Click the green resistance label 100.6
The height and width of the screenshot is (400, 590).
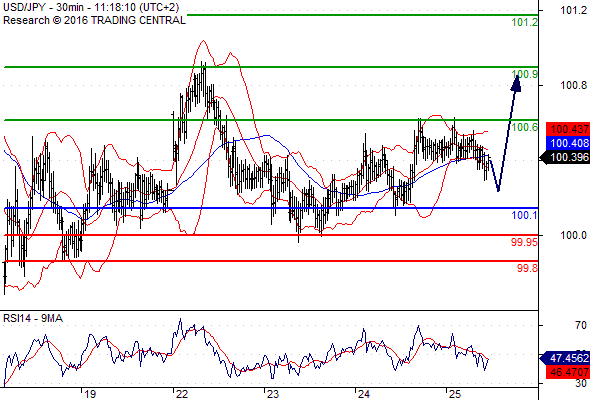[524, 128]
